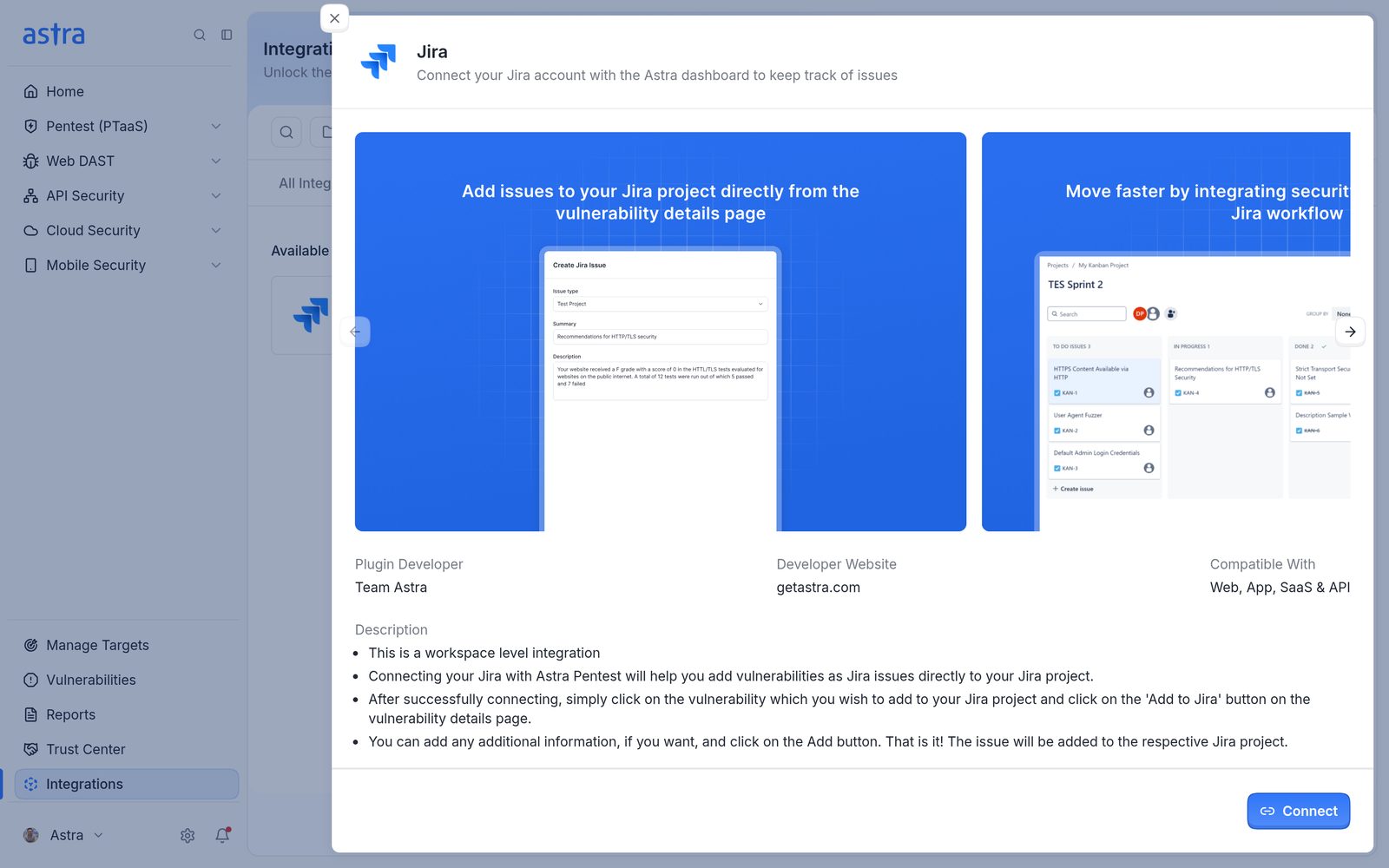The width and height of the screenshot is (1389, 868).
Task: Click Jira card icon behind the dialog
Action: tap(312, 315)
